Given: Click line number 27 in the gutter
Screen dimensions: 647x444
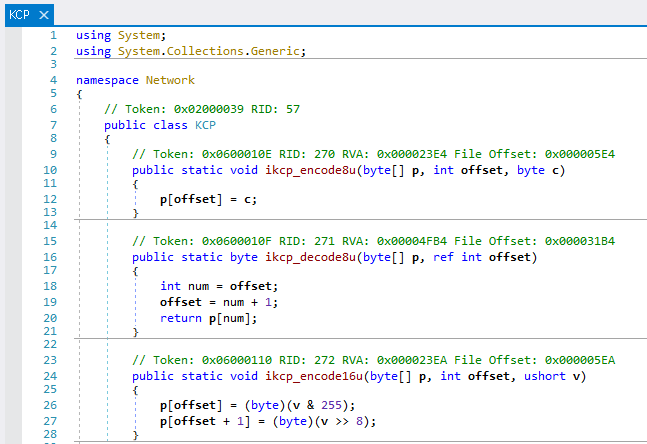Looking at the screenshot, I should 50,421.
